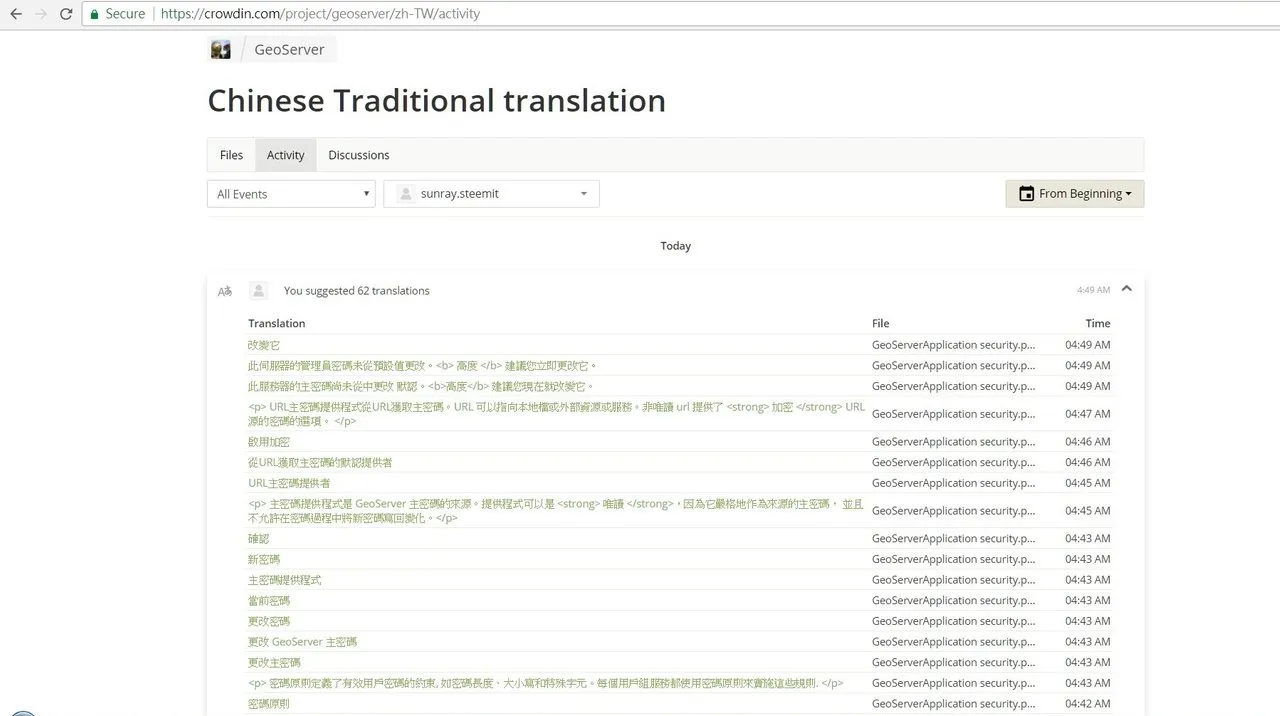Open the All Events dropdown

click(x=291, y=194)
